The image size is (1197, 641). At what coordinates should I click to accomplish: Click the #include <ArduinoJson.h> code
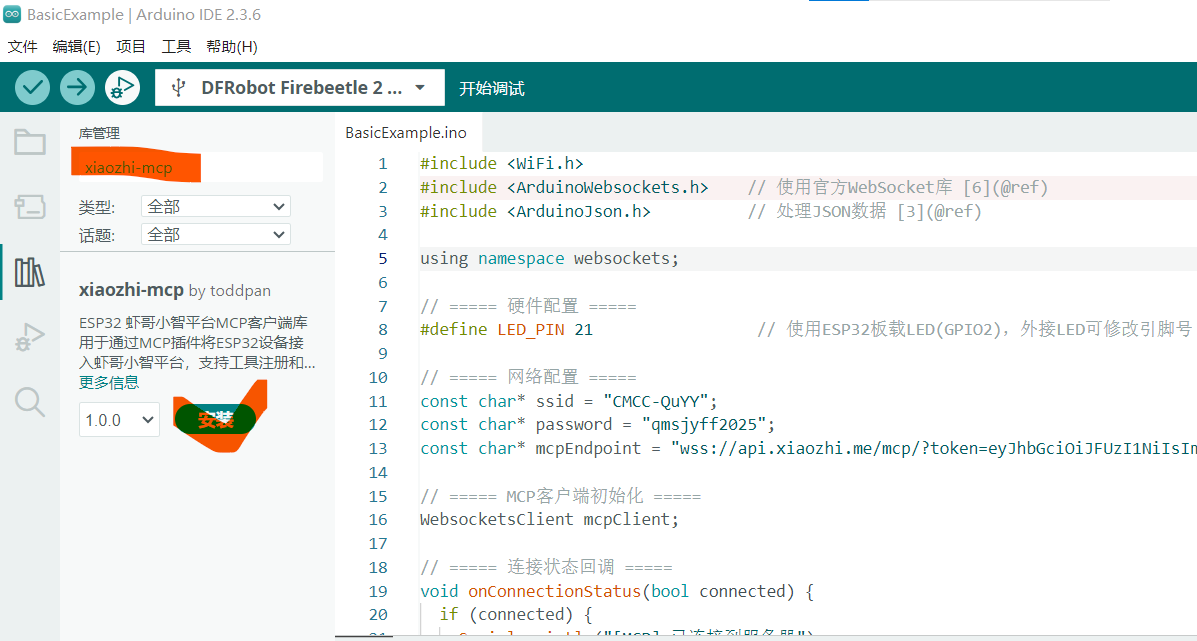pos(535,211)
